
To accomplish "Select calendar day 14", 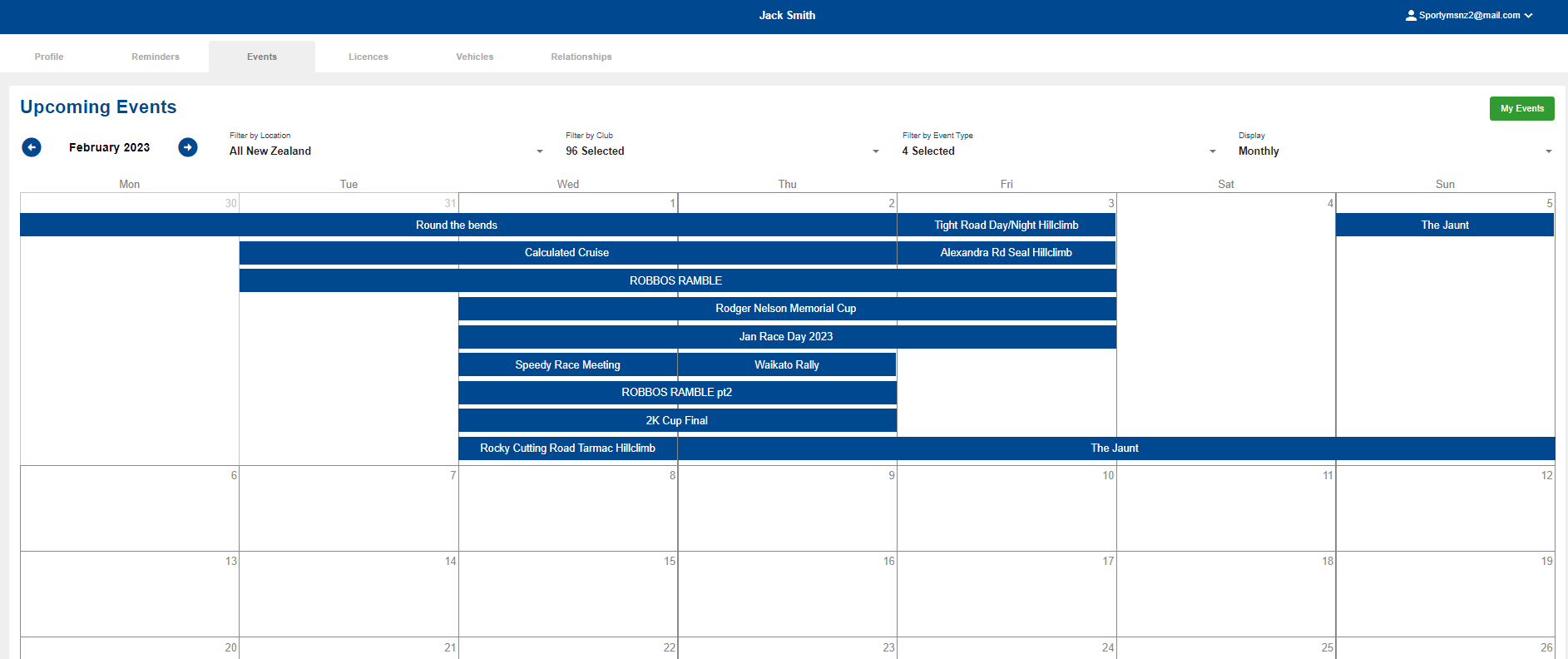I will pyautogui.click(x=349, y=594).
